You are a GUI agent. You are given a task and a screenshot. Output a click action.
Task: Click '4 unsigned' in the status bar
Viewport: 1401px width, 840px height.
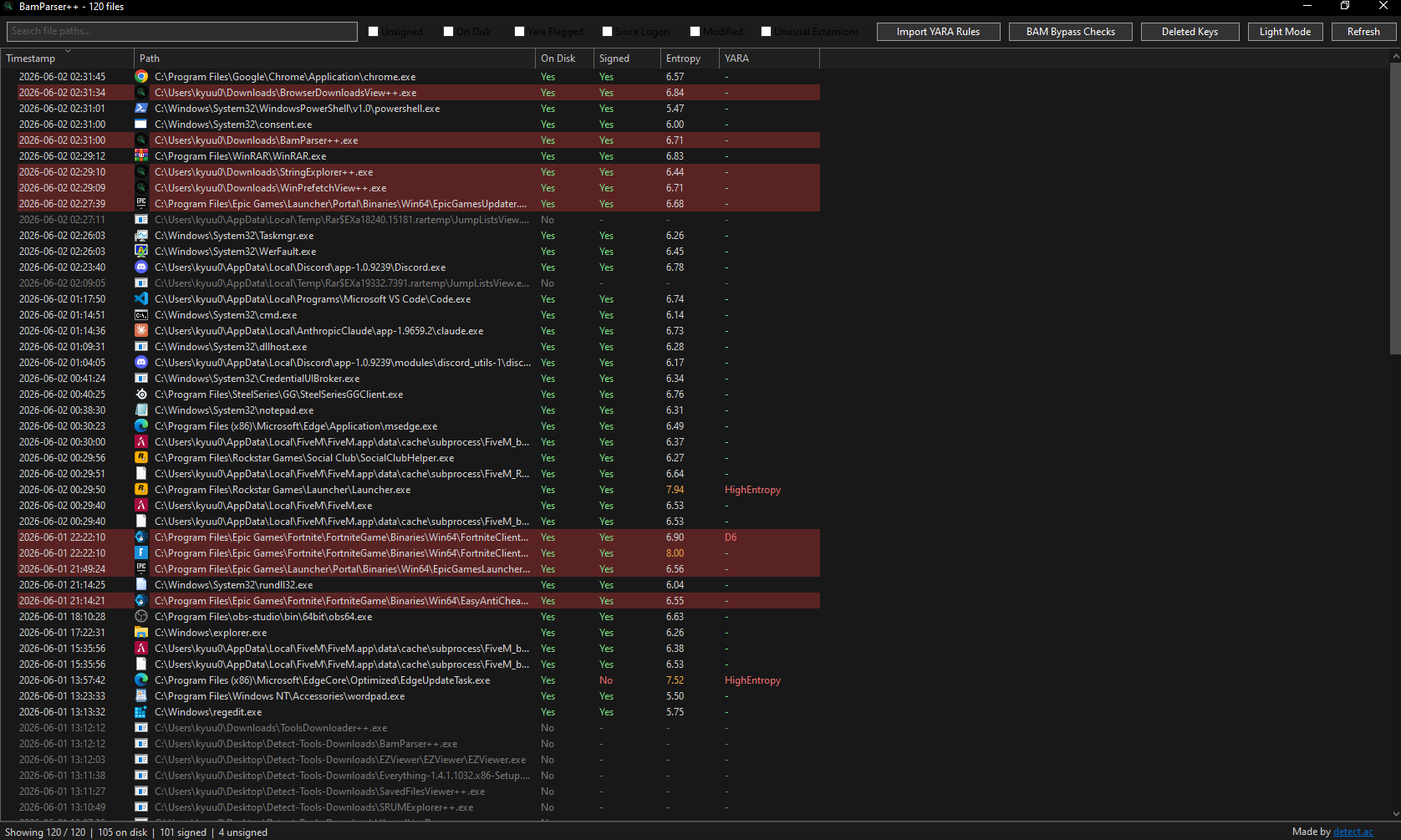point(243,832)
